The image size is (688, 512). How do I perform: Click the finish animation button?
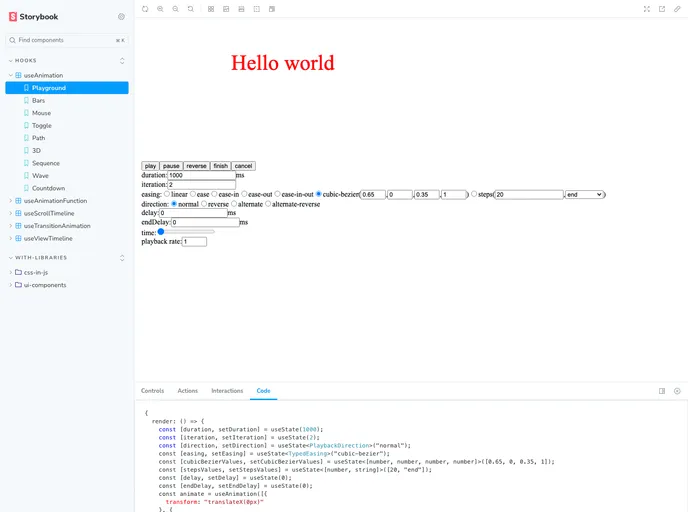pos(221,166)
